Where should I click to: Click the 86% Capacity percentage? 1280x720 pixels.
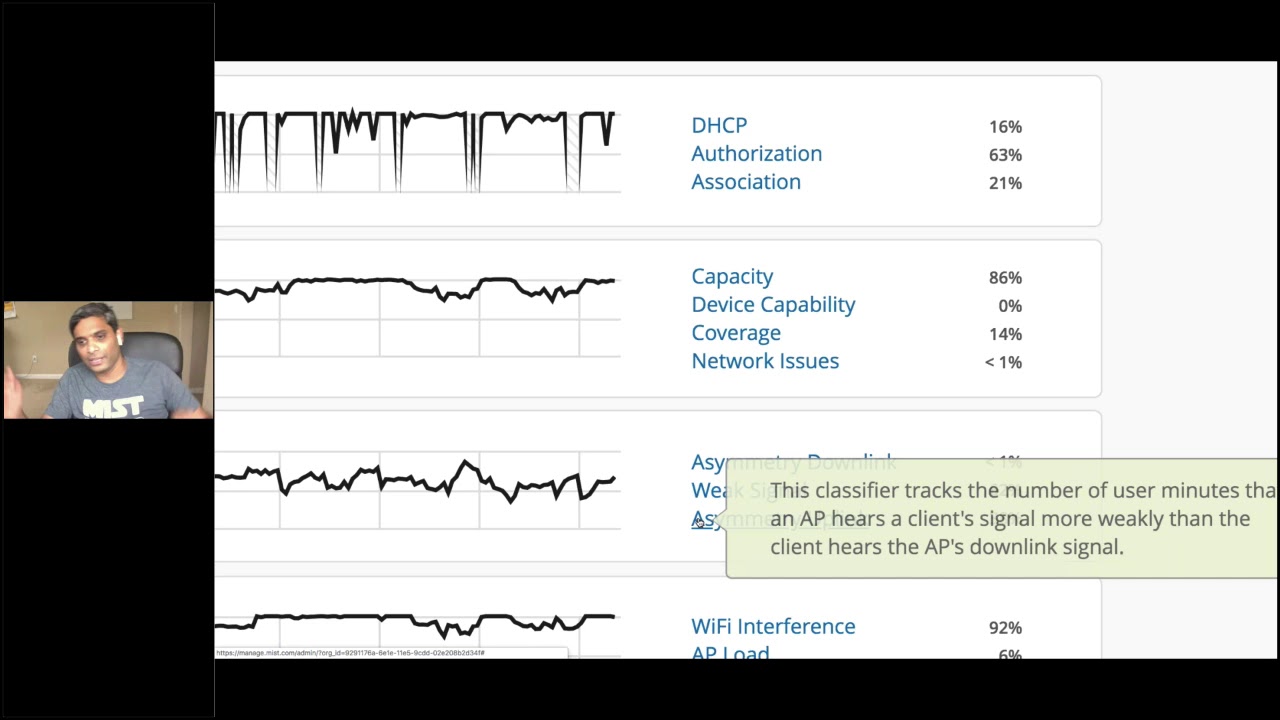(1005, 277)
